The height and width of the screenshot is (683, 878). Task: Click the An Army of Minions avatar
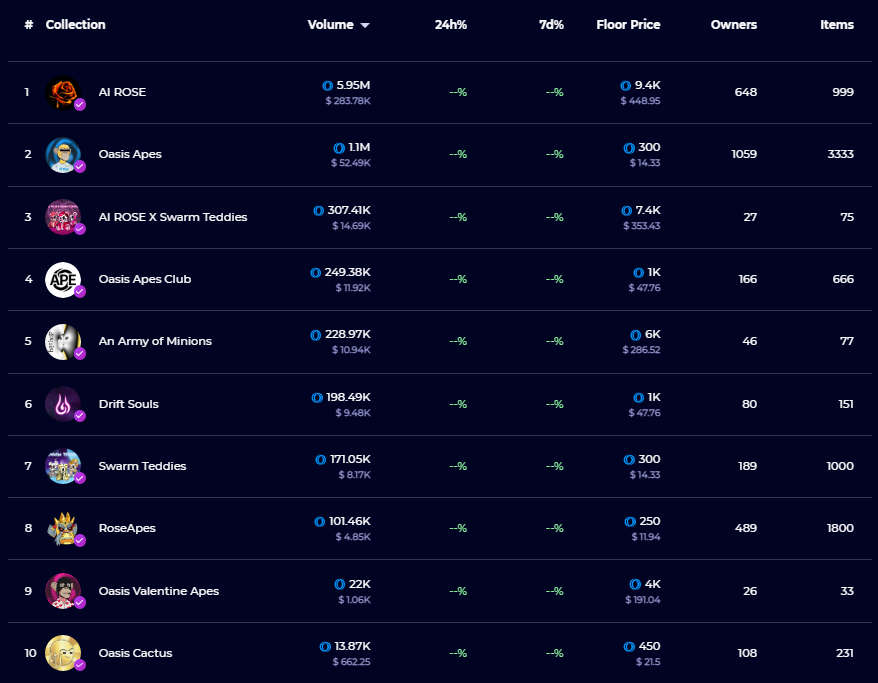click(64, 341)
